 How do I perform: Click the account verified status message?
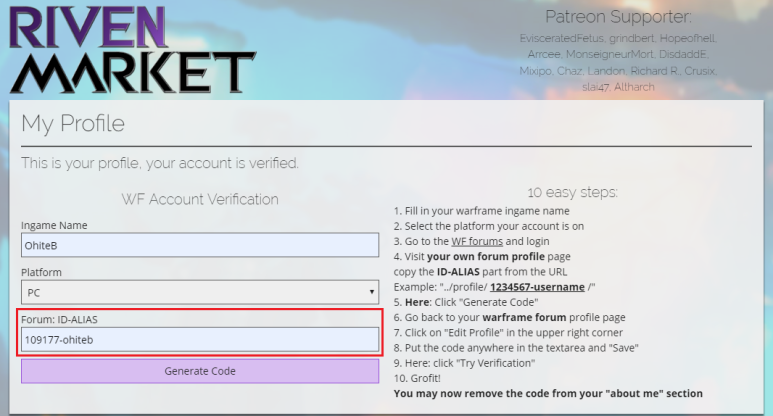coord(160,163)
